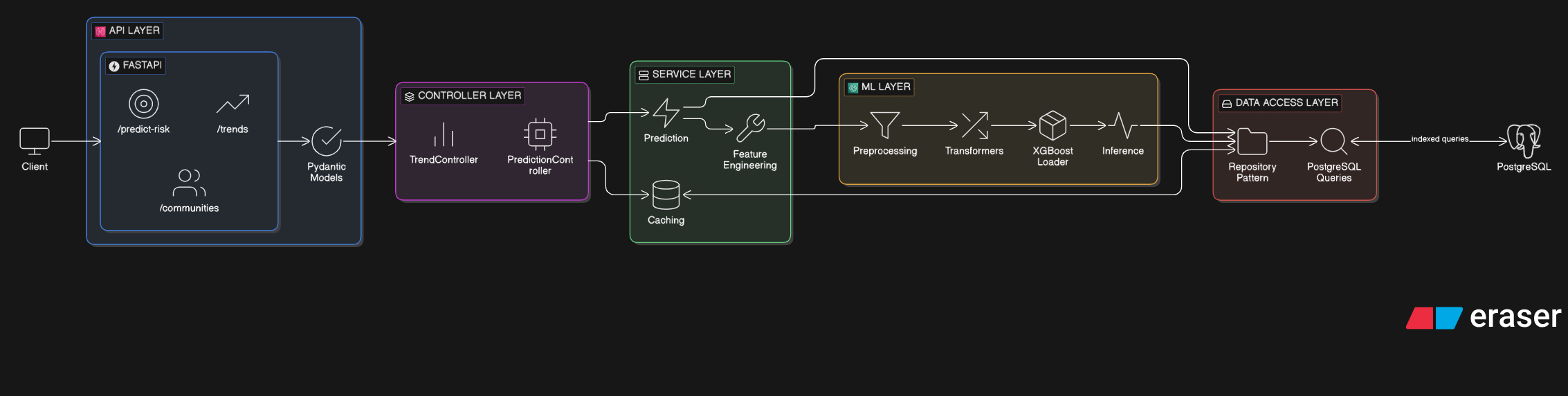
Task: Click the Feature Engineering wrench icon
Action: (750, 128)
